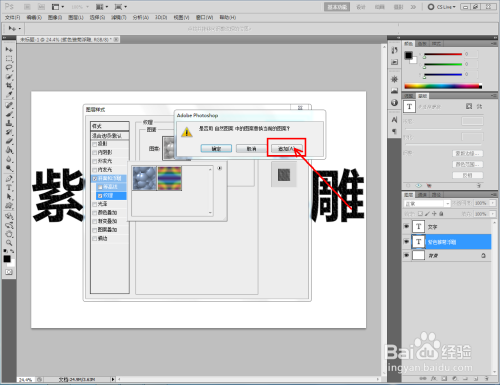Select the Zoom magnifier tool
500x385 pixels.
point(9,242)
